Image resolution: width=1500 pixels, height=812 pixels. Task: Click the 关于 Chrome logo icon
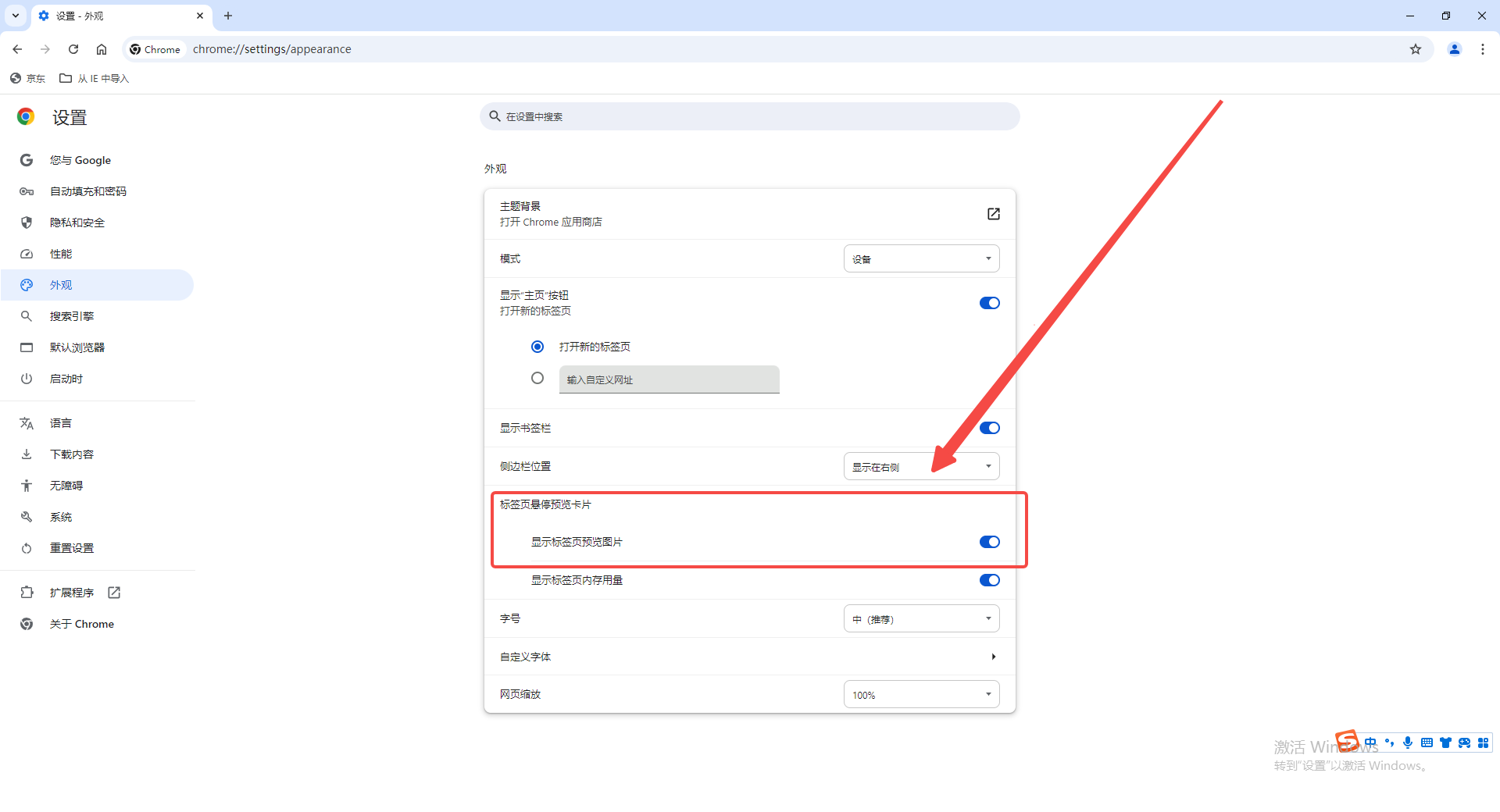27,624
